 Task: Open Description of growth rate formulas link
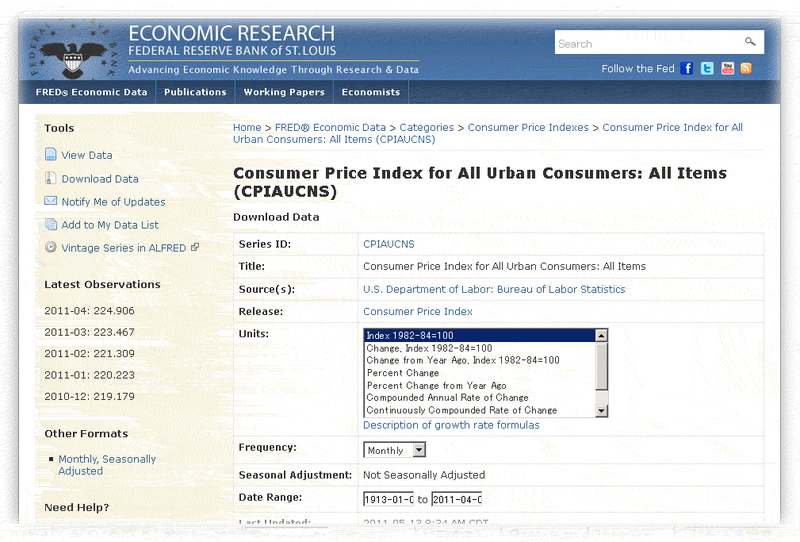pos(451,425)
